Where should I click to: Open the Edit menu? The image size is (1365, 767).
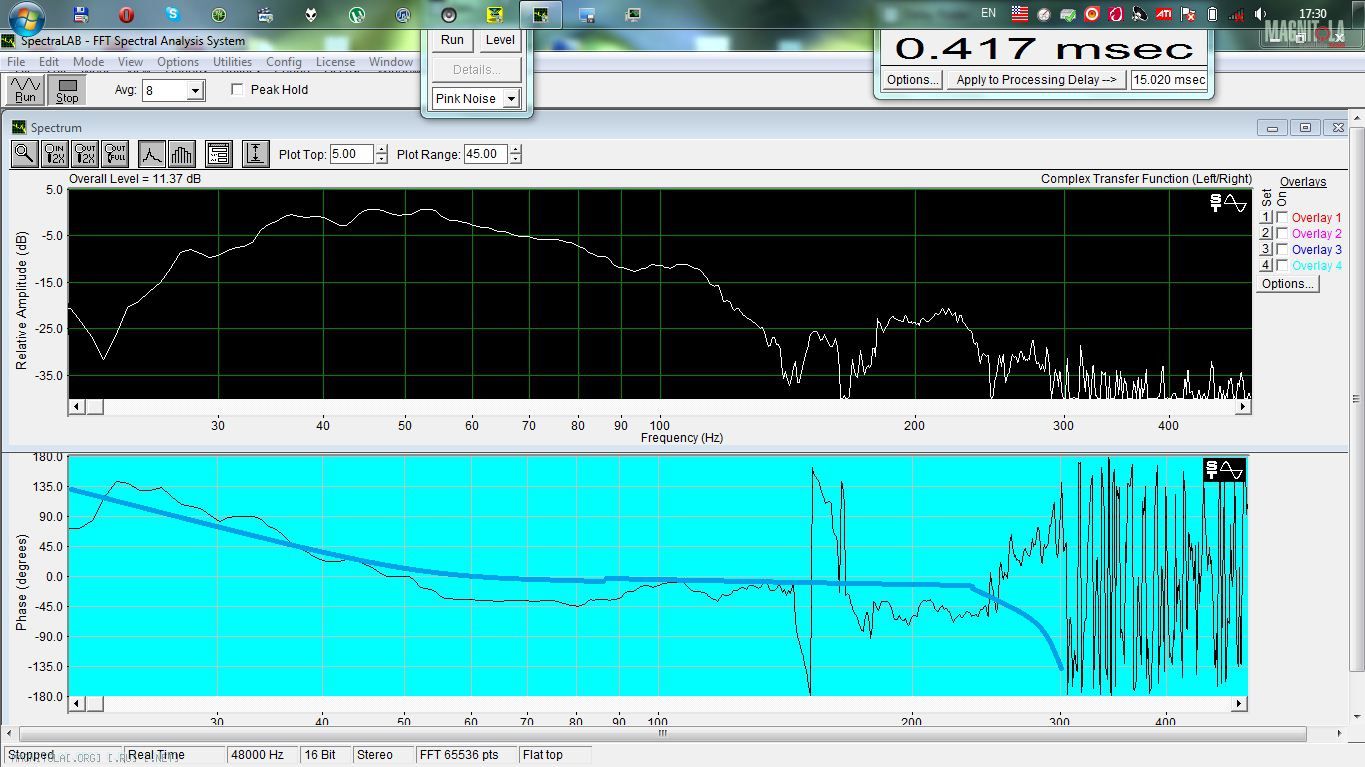[49, 62]
